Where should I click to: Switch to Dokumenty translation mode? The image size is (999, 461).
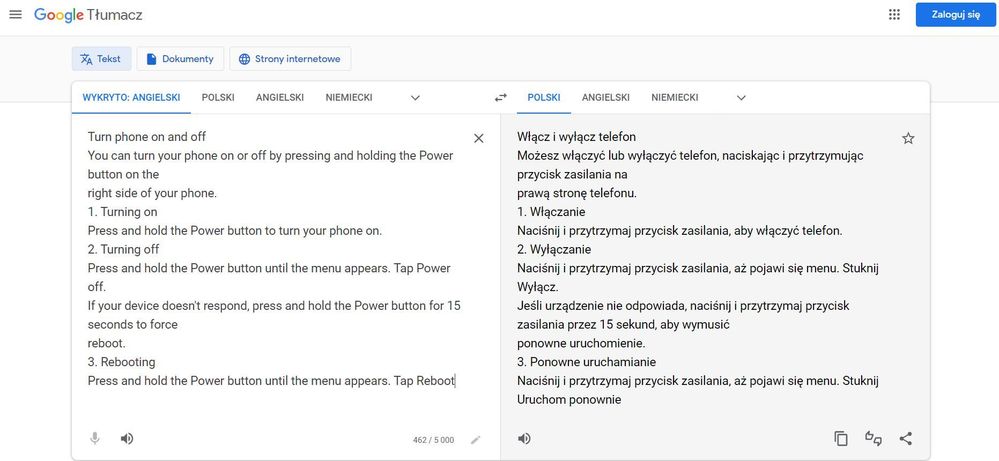[x=180, y=59]
